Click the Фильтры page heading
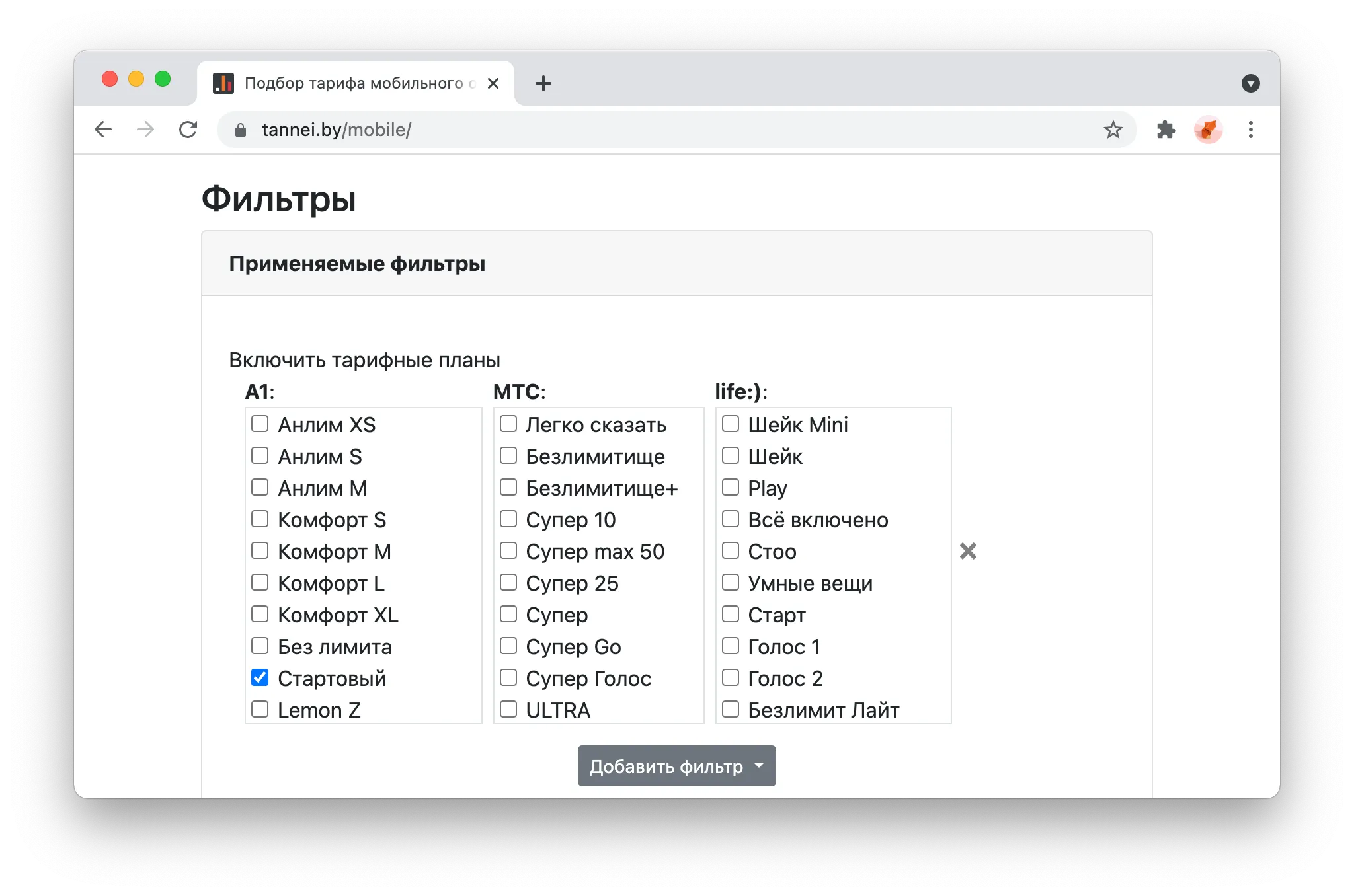1354x896 pixels. [x=278, y=199]
